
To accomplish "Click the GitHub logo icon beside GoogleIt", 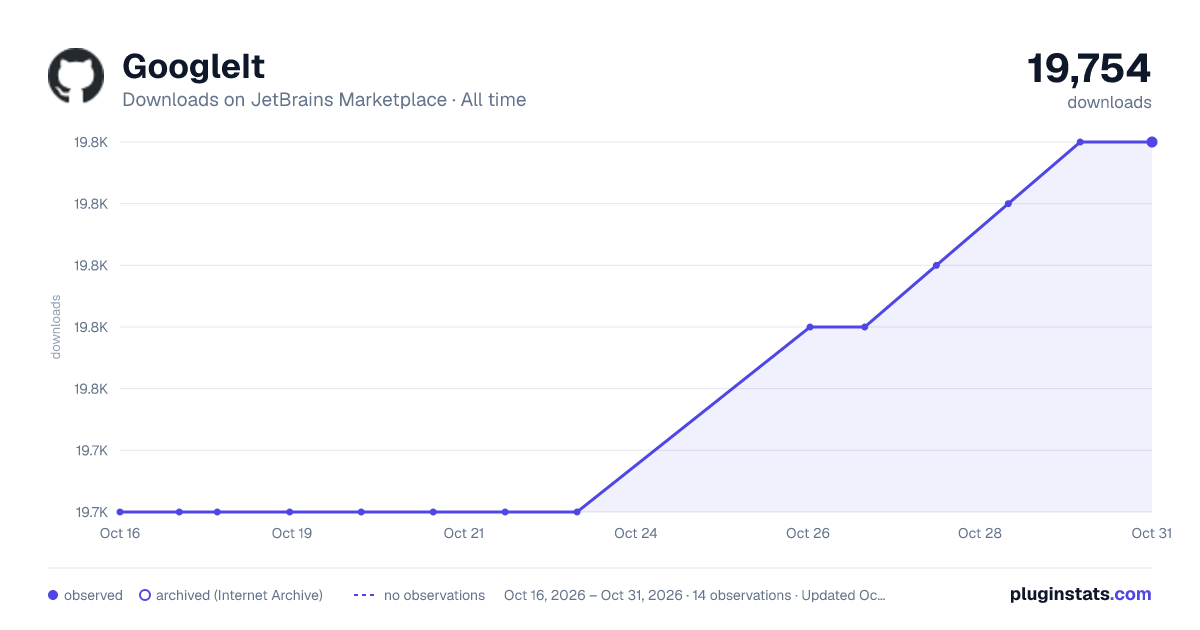I will (x=76, y=76).
